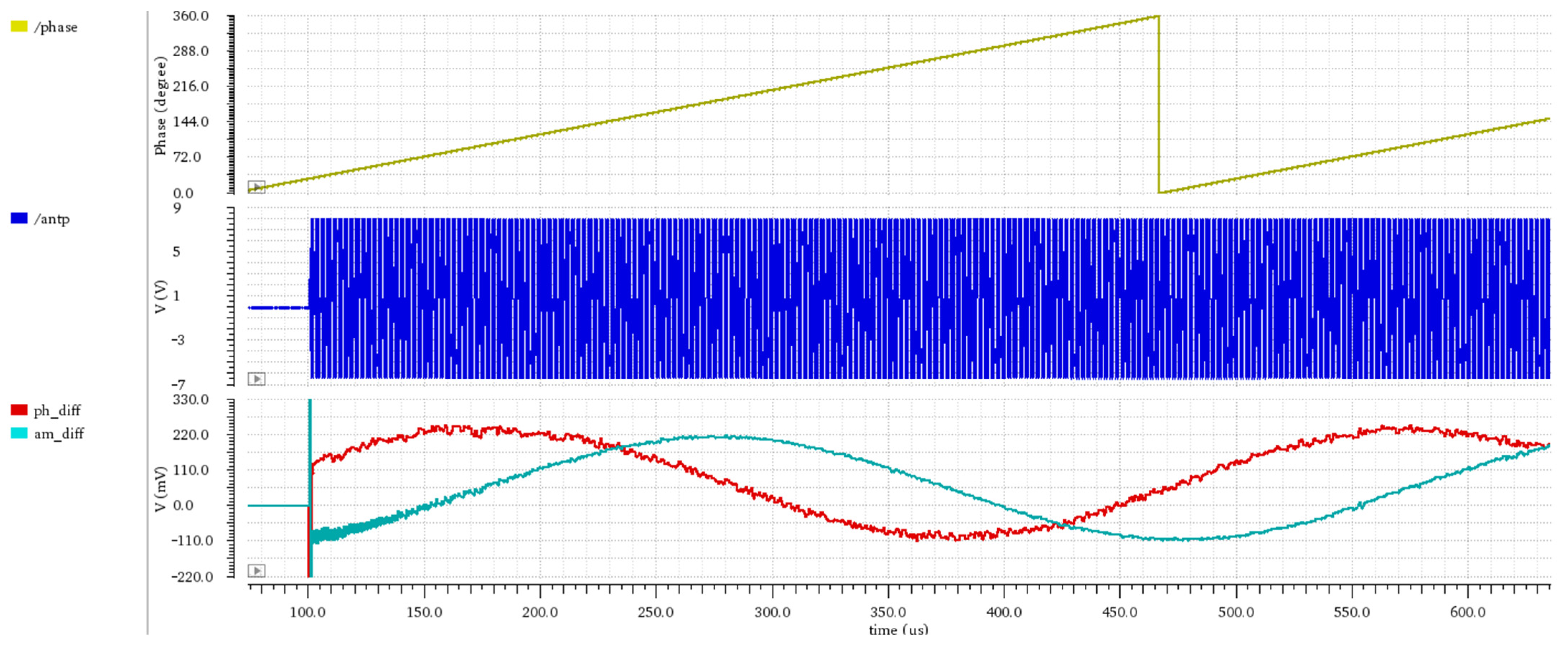The width and height of the screenshot is (1568, 649).
Task: Toggle visibility of the ph_diff trace
Action: (19, 410)
